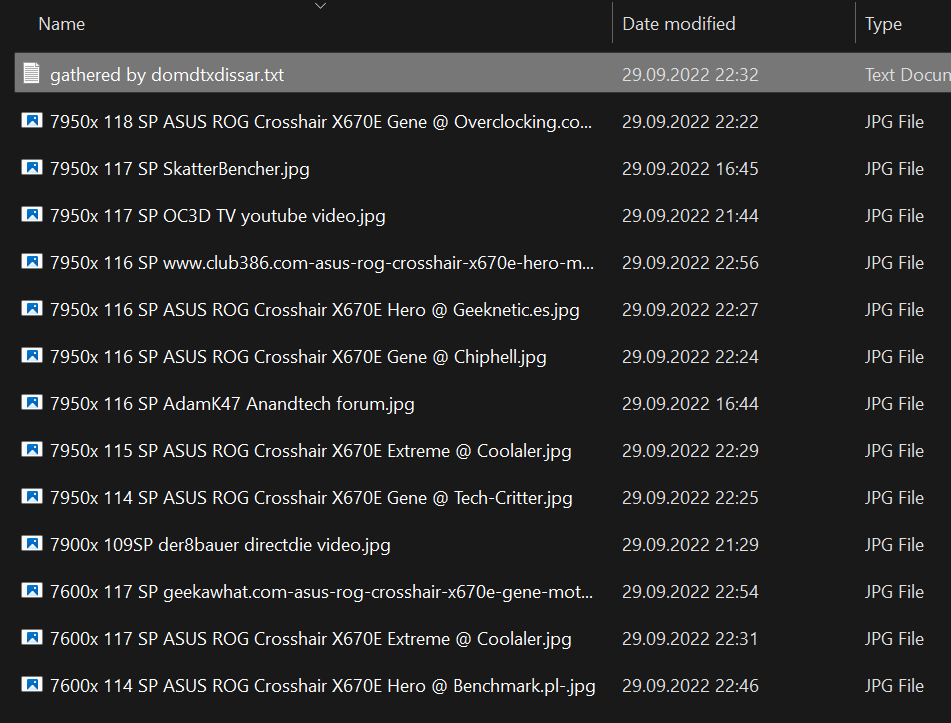Click the date 29.09.2022 21:44 for OC3D TV

click(x=690, y=216)
